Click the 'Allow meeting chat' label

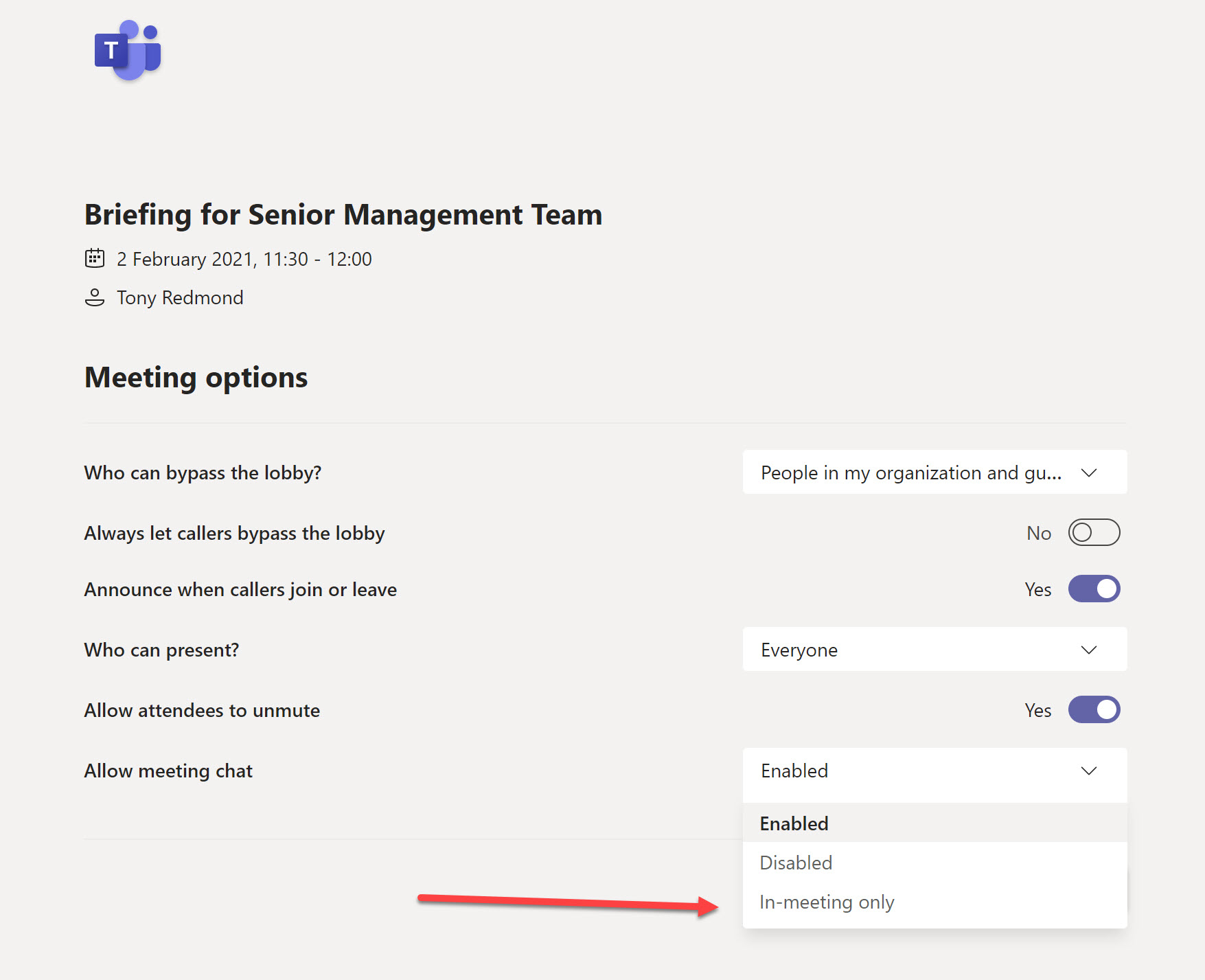coord(168,771)
